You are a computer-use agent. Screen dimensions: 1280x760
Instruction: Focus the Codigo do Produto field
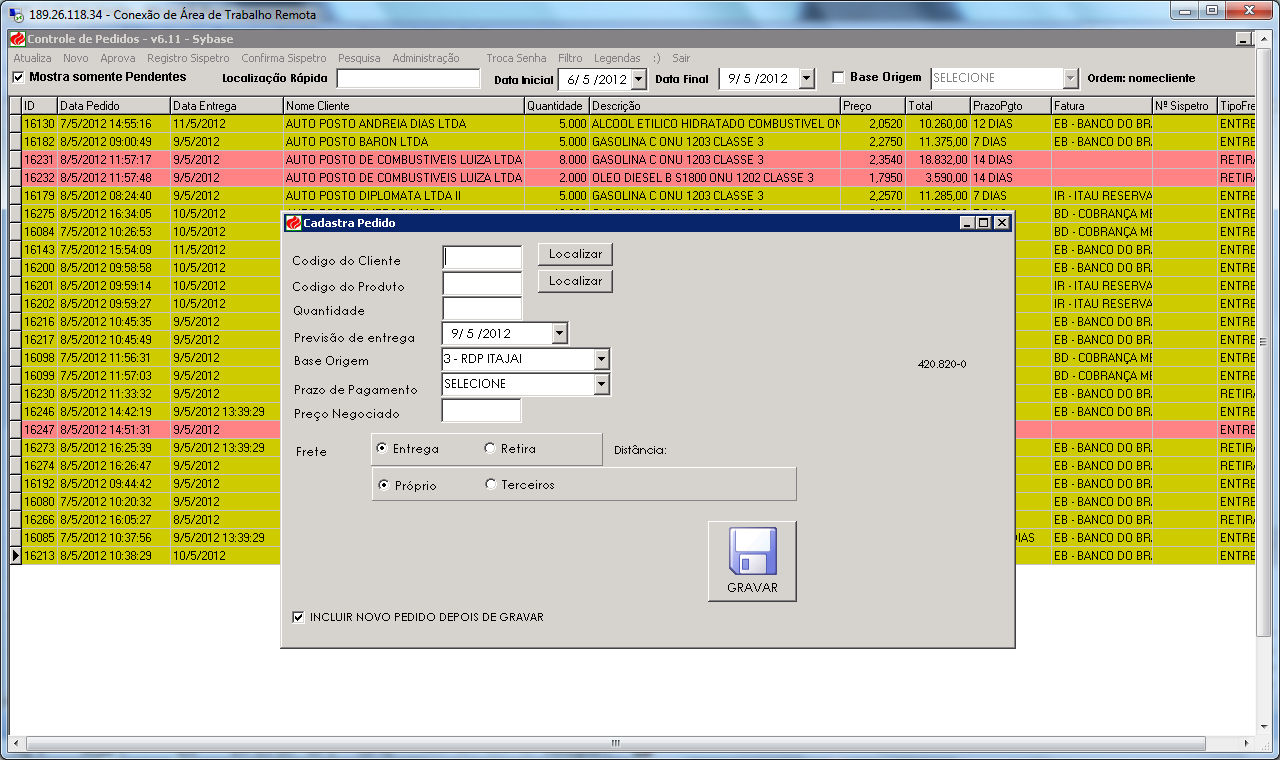482,284
